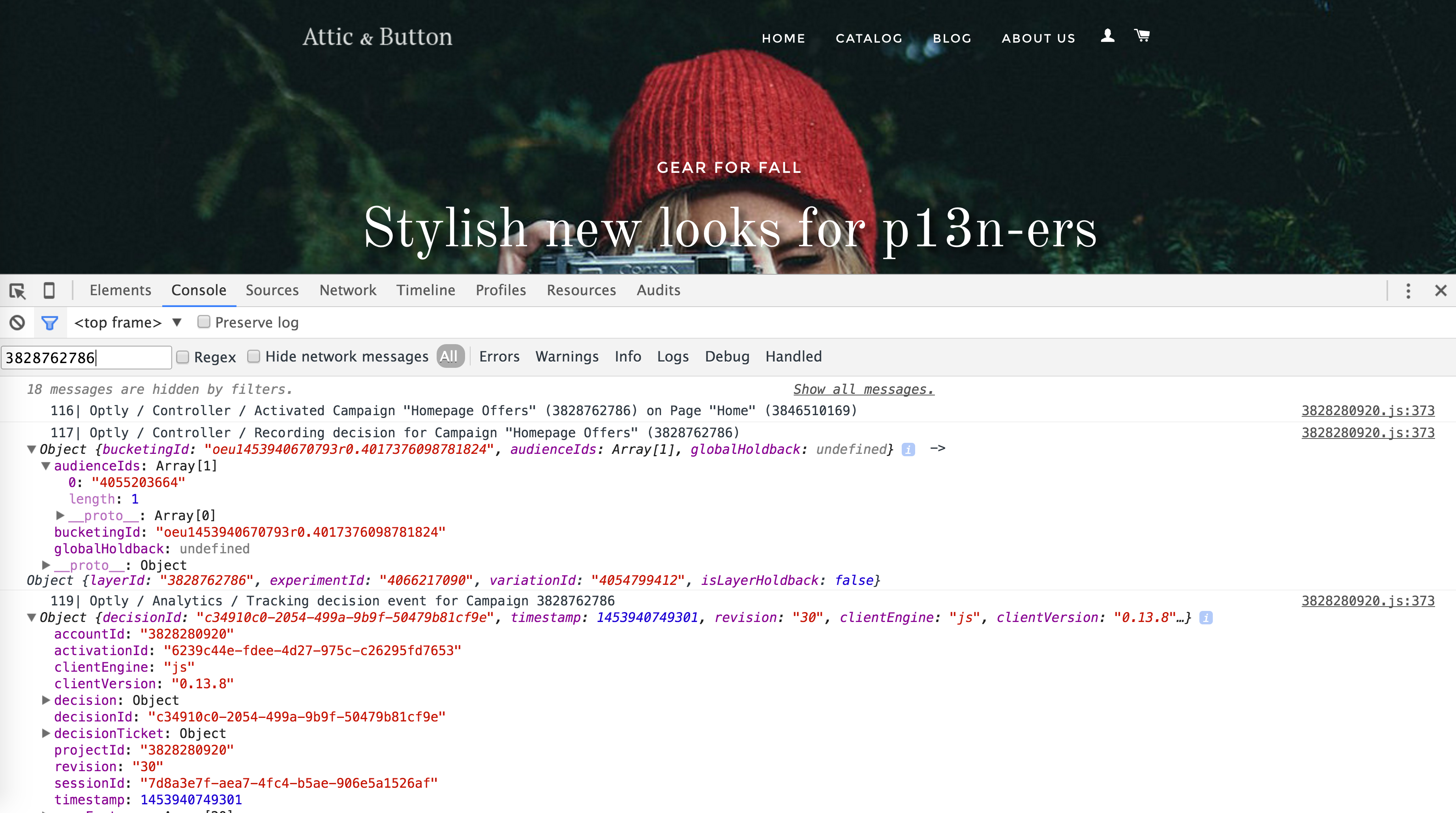The image size is (1456, 813).
Task: Toggle device mode phone icon
Action: coord(49,290)
